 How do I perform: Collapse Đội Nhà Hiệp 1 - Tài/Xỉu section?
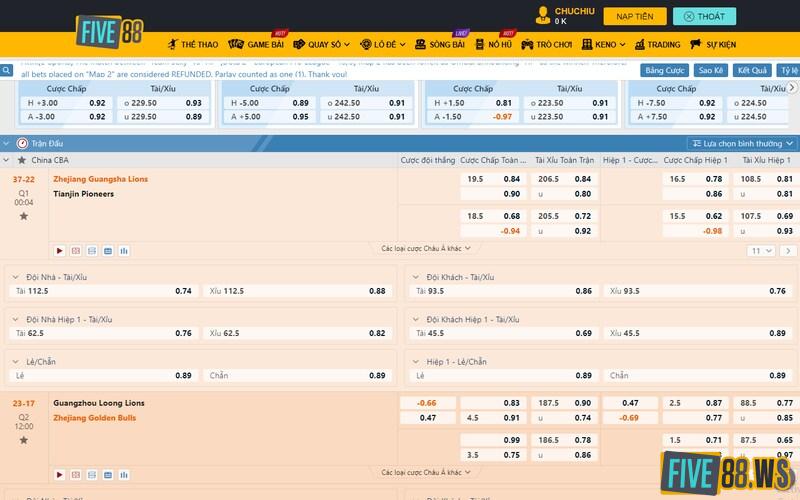click(x=15, y=319)
